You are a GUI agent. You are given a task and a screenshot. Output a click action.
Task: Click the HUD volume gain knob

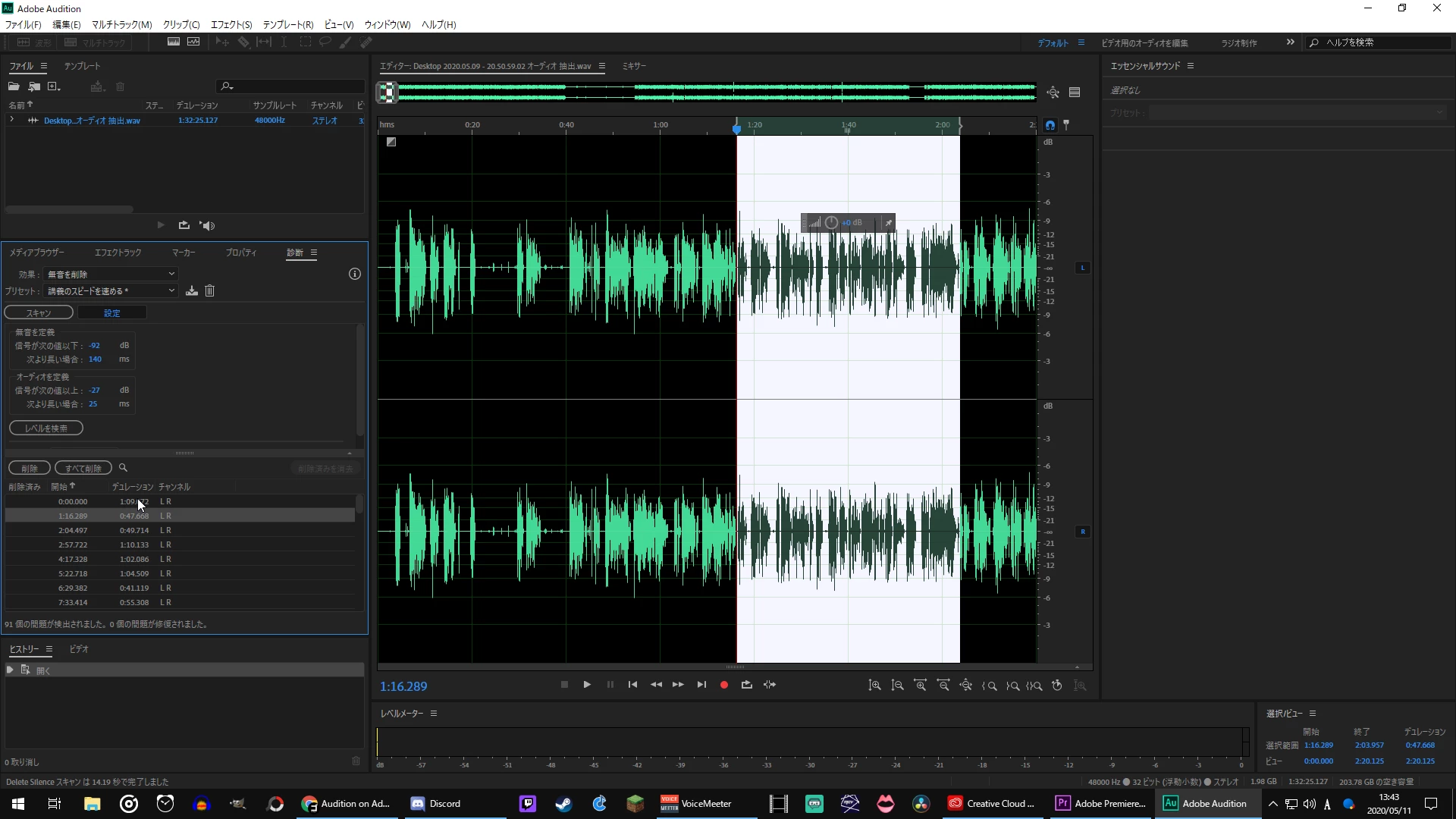(831, 223)
